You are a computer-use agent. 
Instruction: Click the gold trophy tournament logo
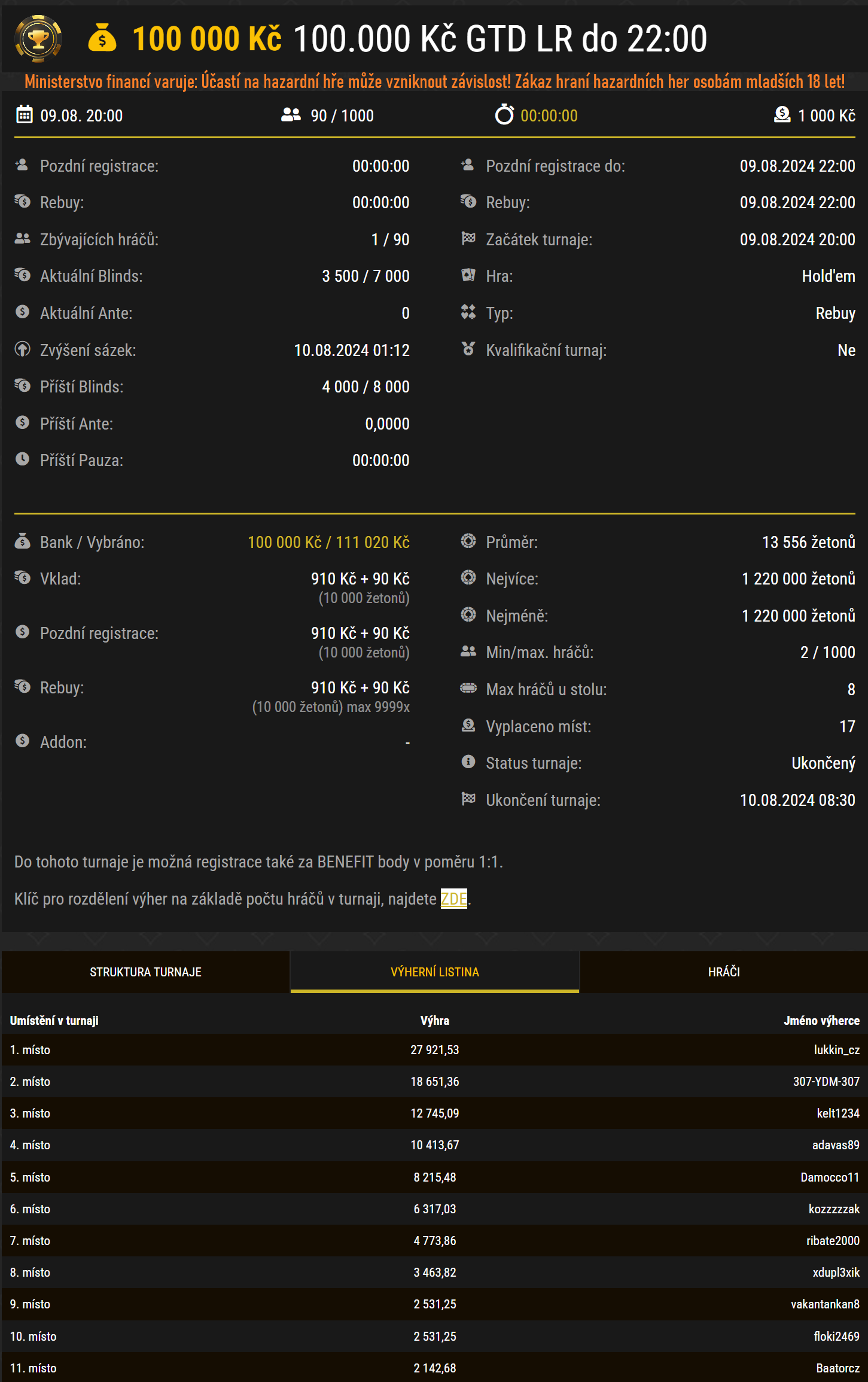(38, 39)
